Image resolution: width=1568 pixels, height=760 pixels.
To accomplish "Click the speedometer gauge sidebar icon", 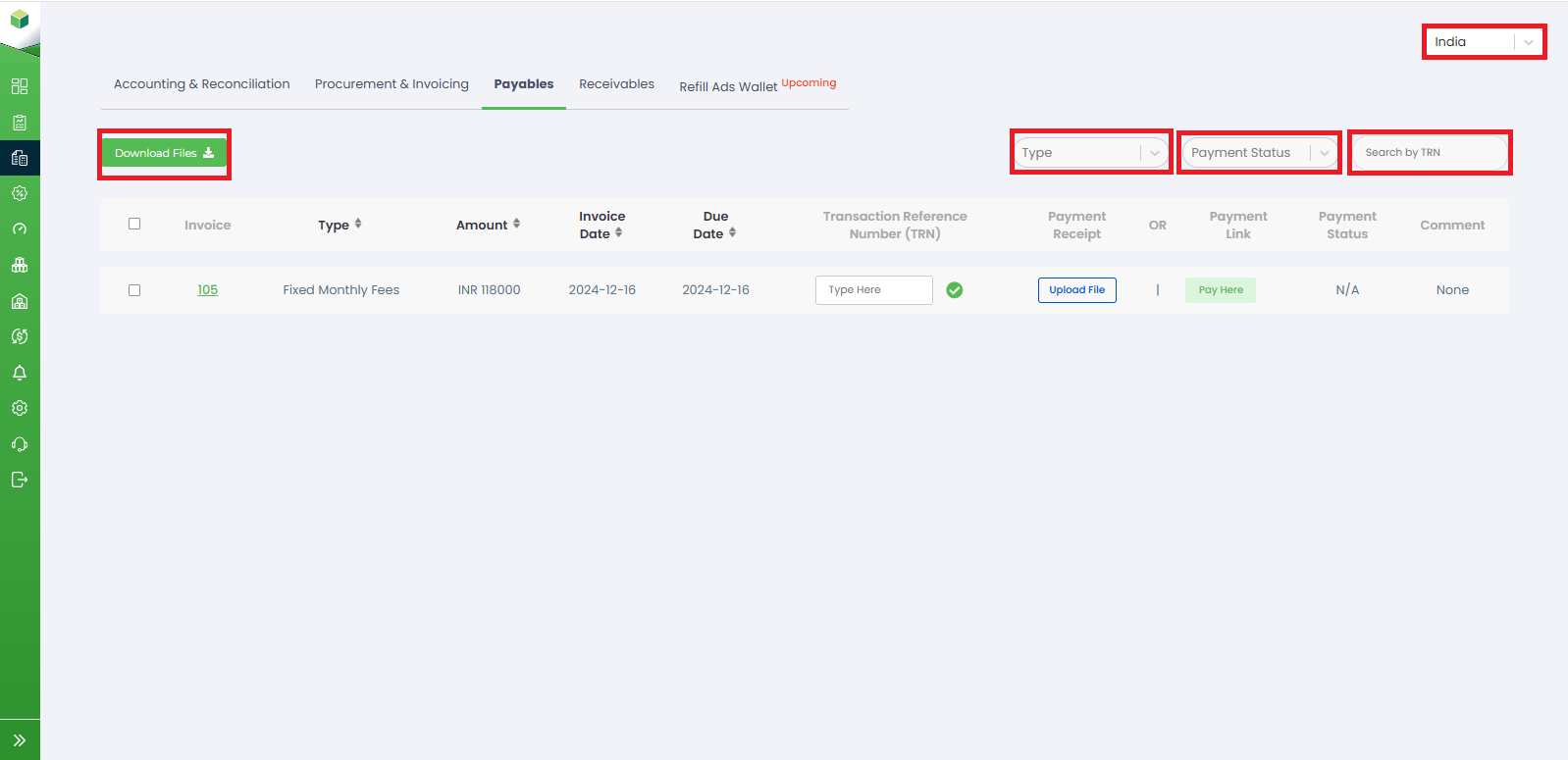I will 20,229.
